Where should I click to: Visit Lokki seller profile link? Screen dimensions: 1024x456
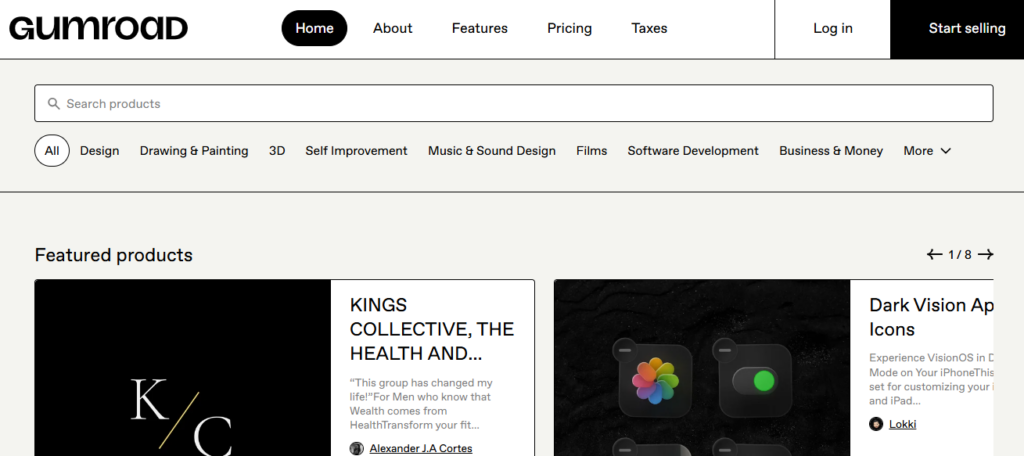tap(903, 424)
